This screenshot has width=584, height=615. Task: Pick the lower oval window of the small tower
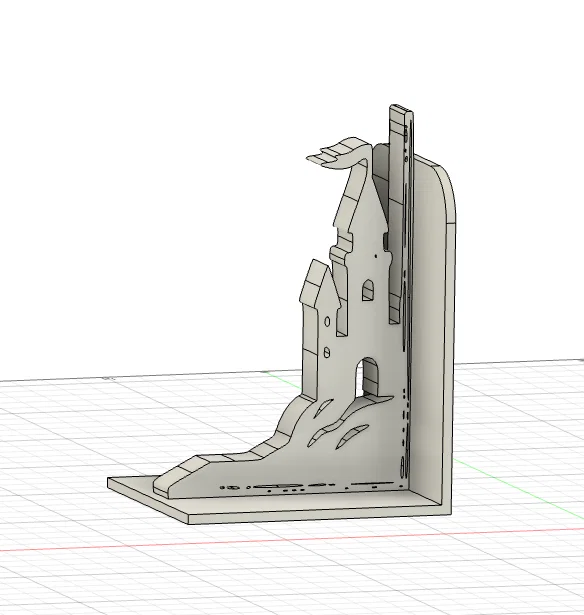(327, 353)
